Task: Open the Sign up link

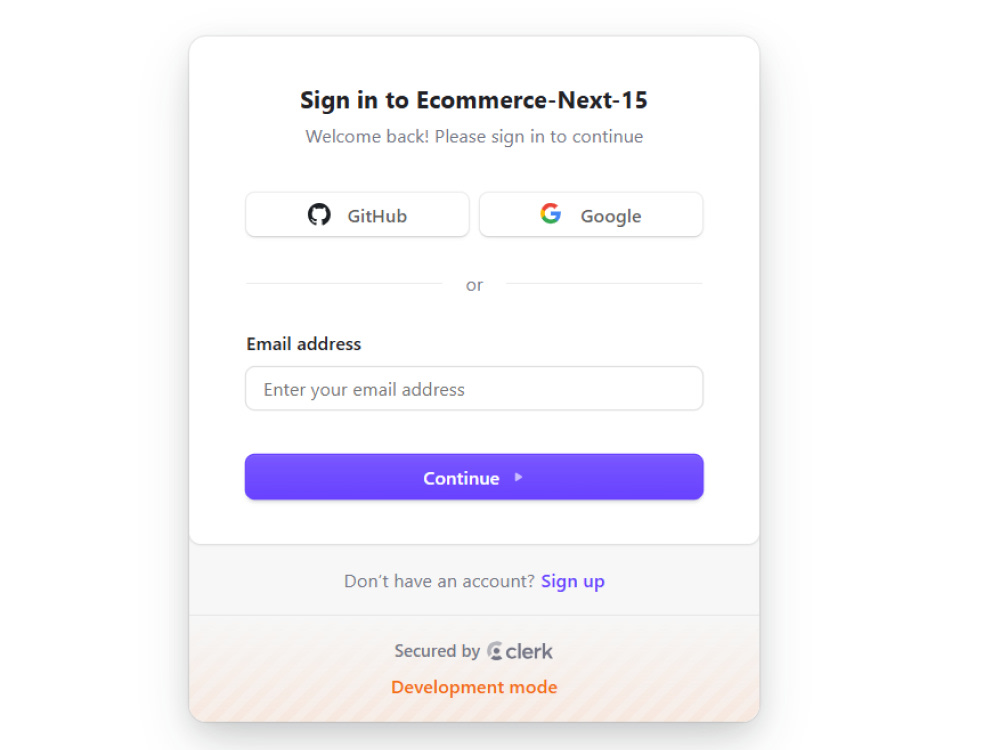Action: coord(572,581)
